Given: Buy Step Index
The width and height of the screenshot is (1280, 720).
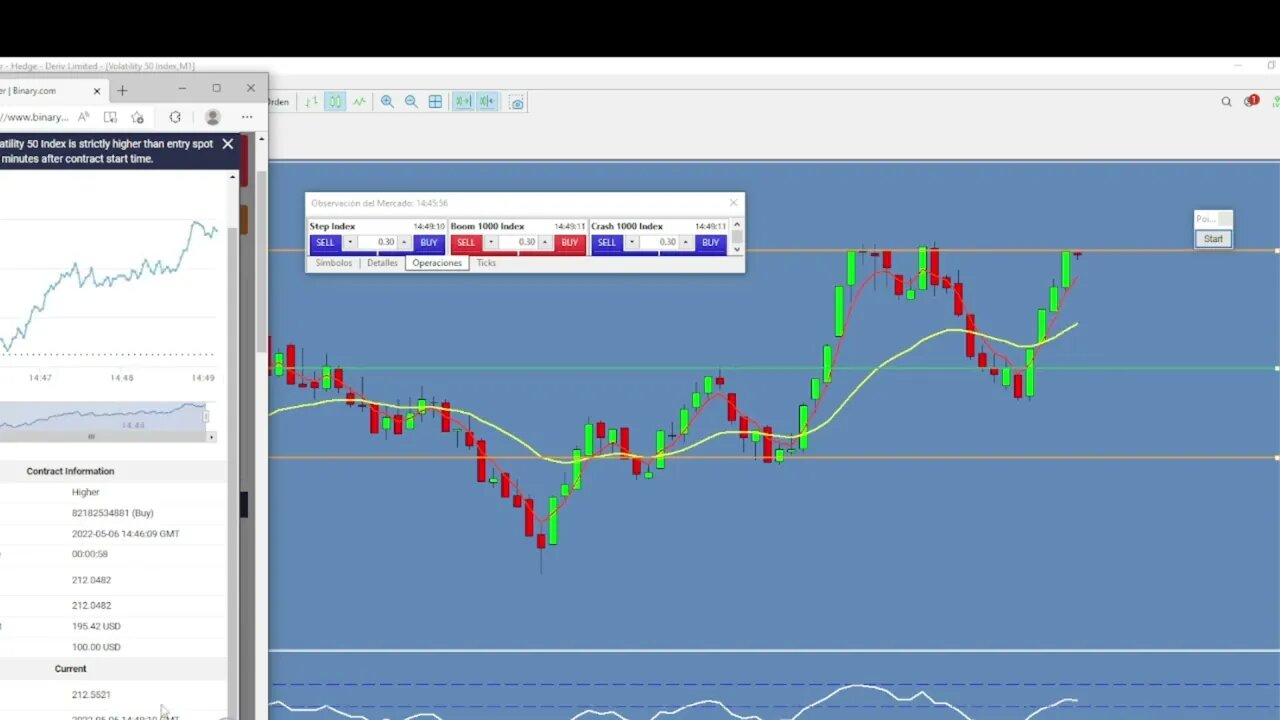Looking at the screenshot, I should 429,242.
